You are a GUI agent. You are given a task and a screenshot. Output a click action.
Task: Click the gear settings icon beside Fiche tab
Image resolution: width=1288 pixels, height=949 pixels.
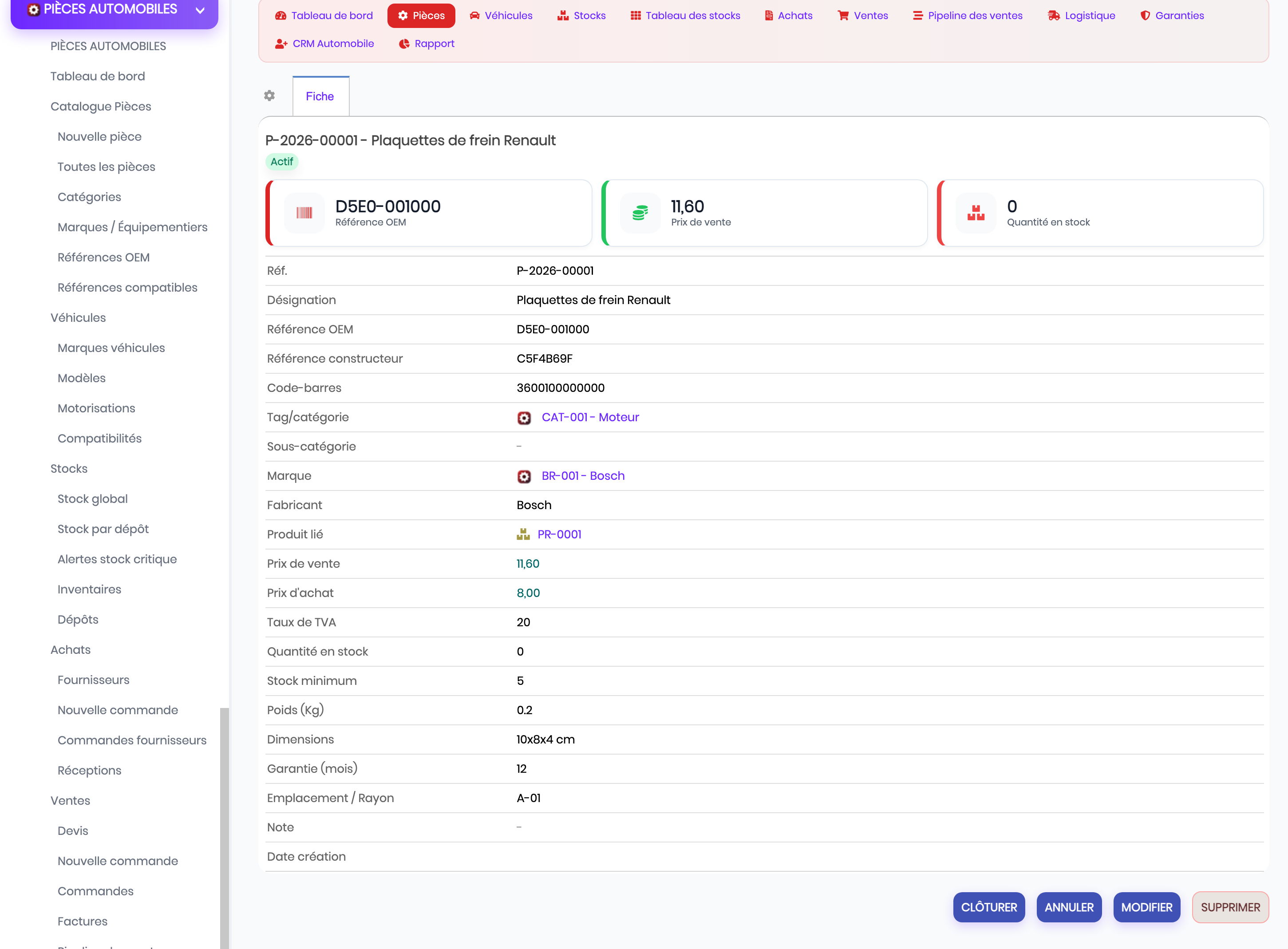[x=269, y=96]
